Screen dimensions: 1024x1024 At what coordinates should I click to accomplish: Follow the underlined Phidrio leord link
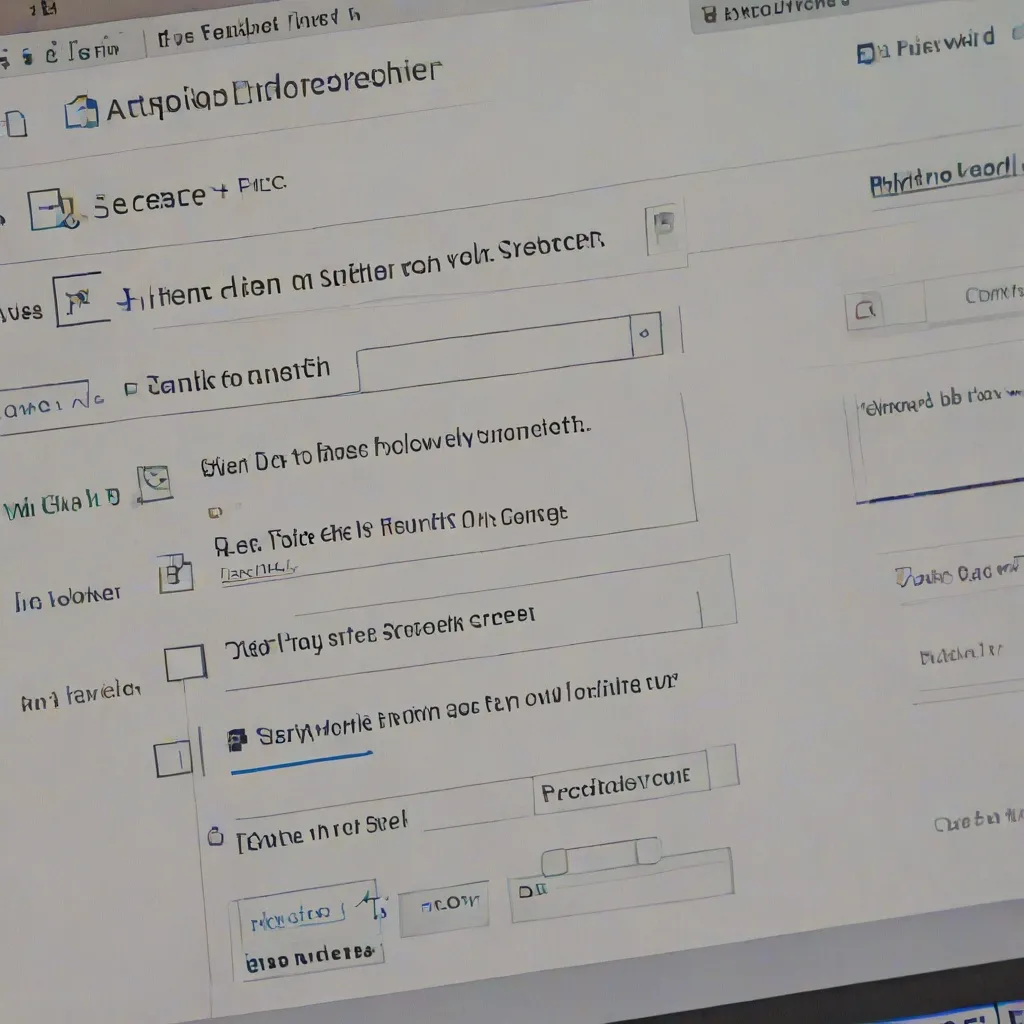pos(940,178)
